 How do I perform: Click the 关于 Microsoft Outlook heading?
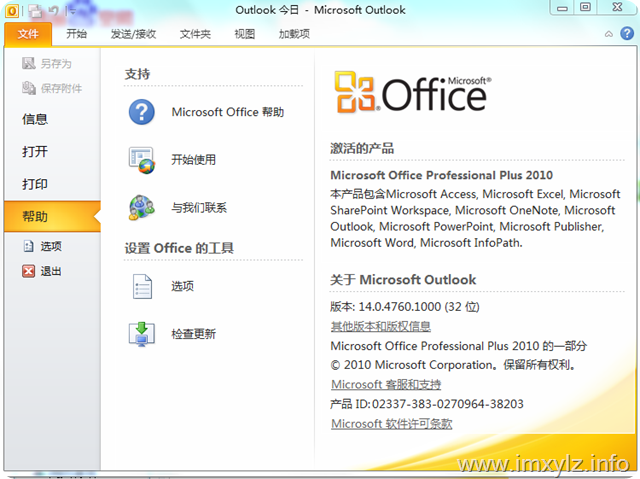403,279
